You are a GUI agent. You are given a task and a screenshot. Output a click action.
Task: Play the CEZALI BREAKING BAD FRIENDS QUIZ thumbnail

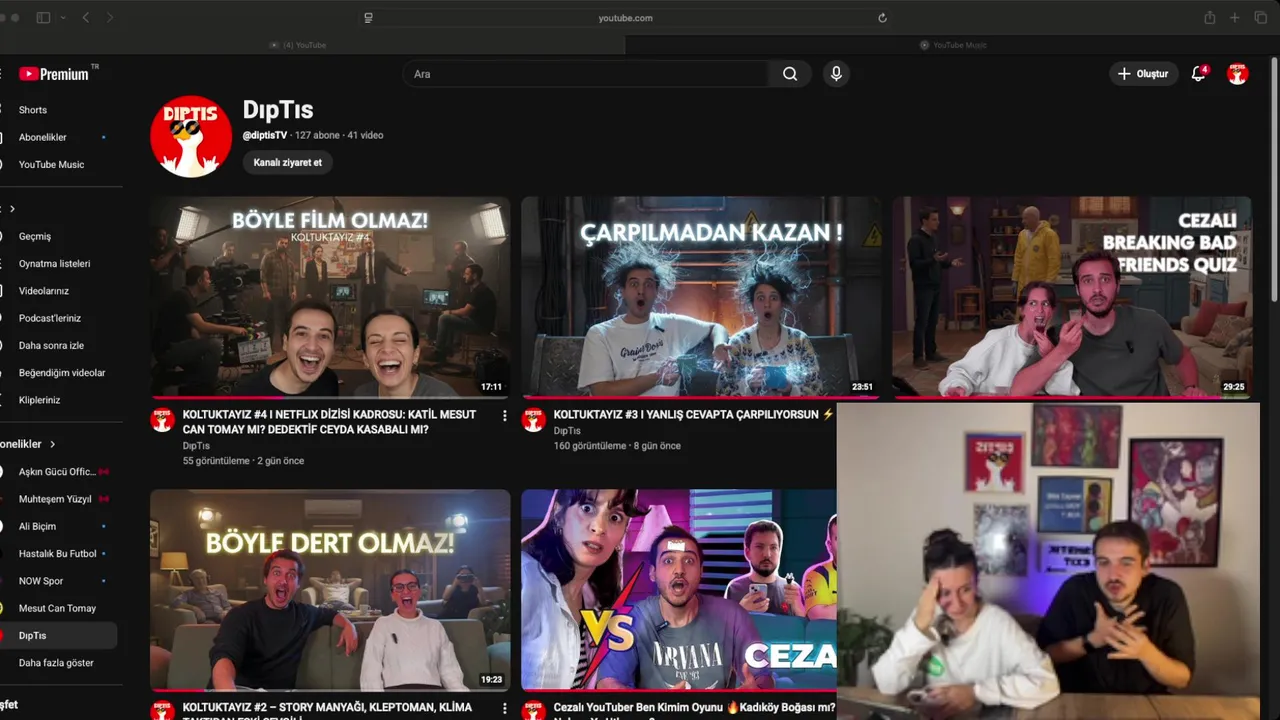[x=1072, y=297]
